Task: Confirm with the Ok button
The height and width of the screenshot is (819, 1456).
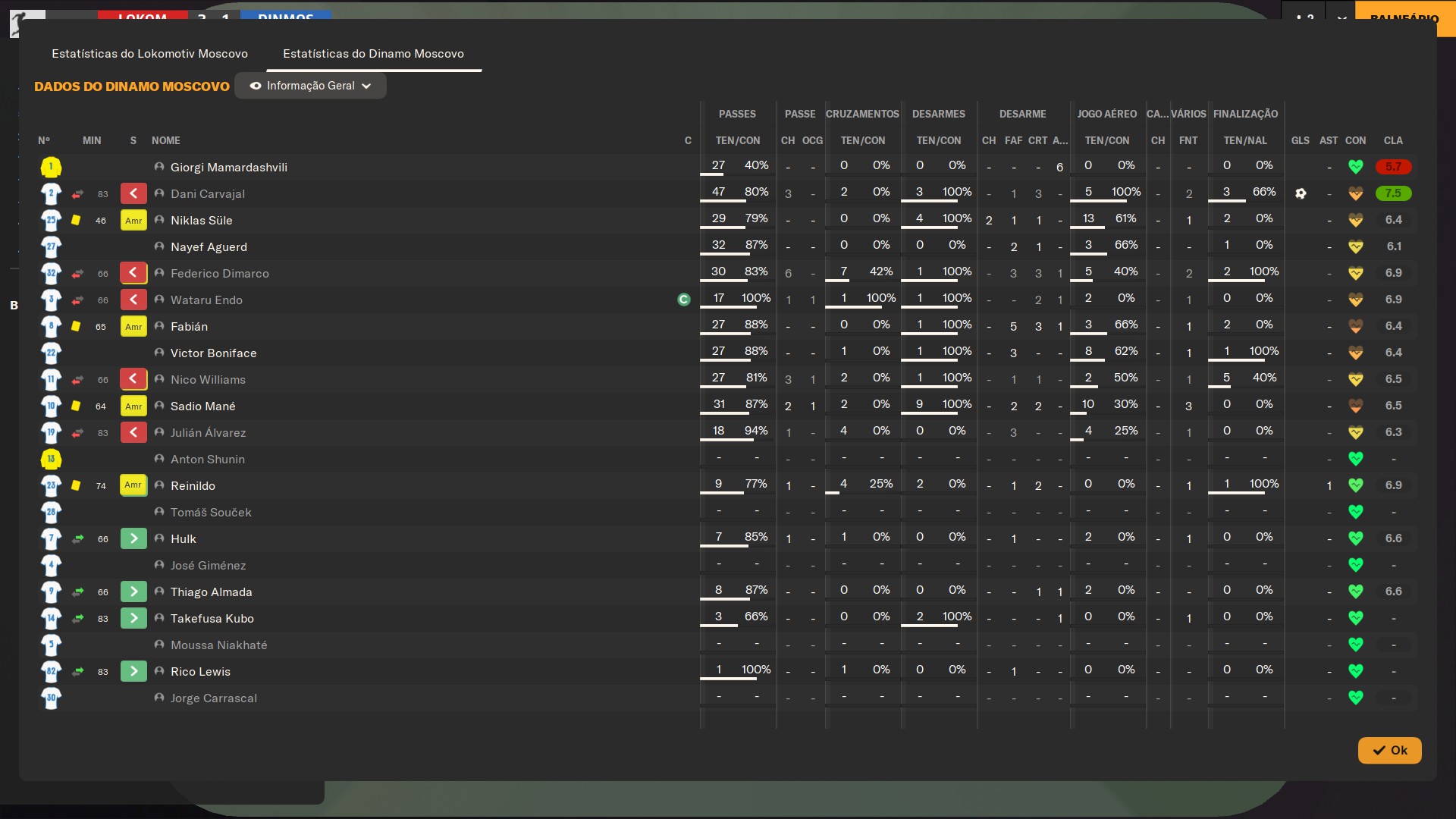Action: pyautogui.click(x=1389, y=750)
